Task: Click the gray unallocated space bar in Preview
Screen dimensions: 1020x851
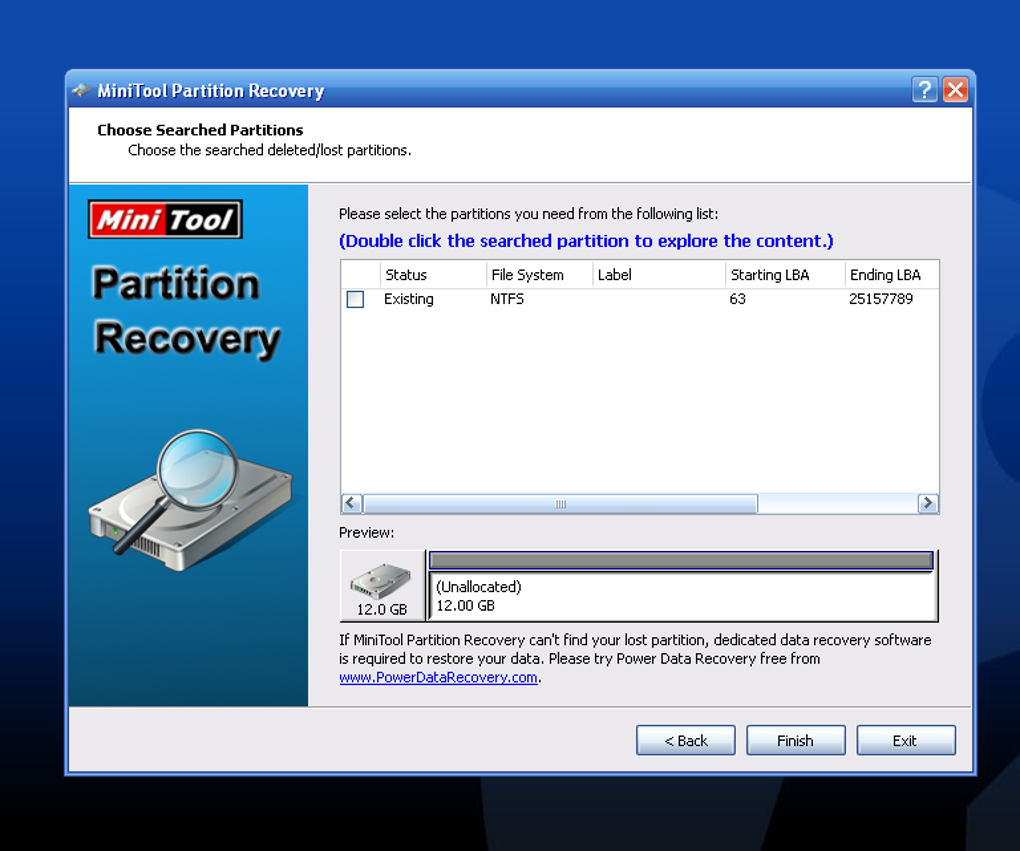Action: (681, 560)
